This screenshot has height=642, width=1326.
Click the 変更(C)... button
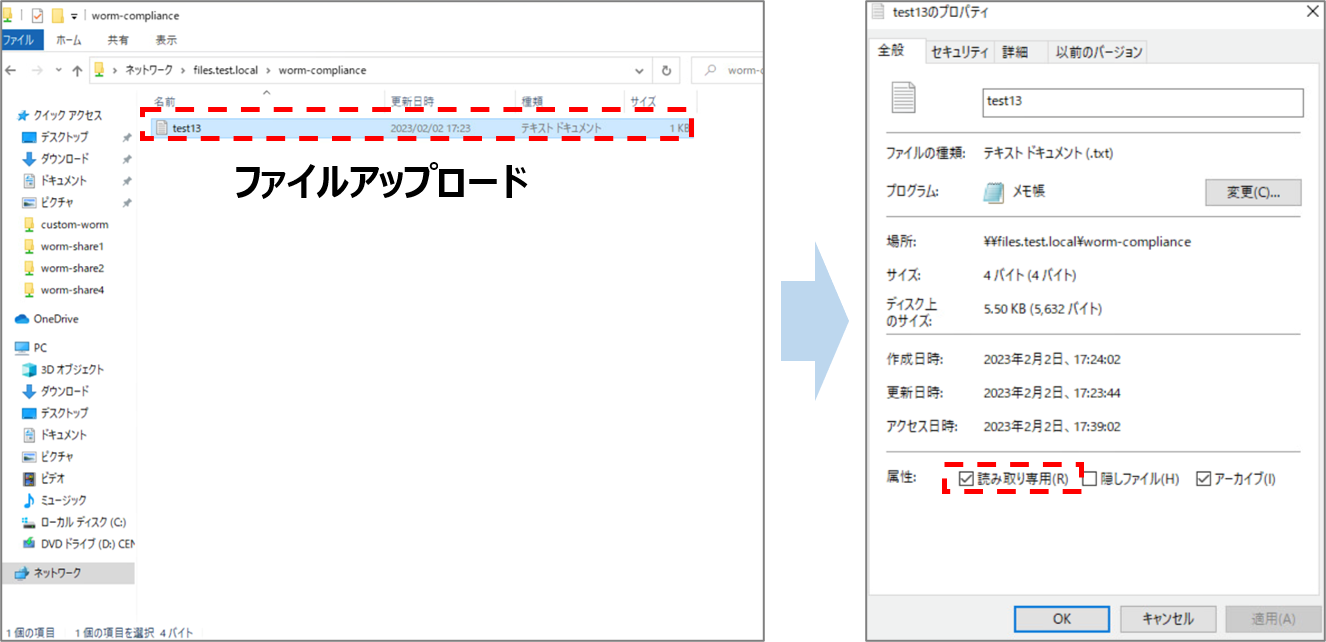[x=1254, y=191]
